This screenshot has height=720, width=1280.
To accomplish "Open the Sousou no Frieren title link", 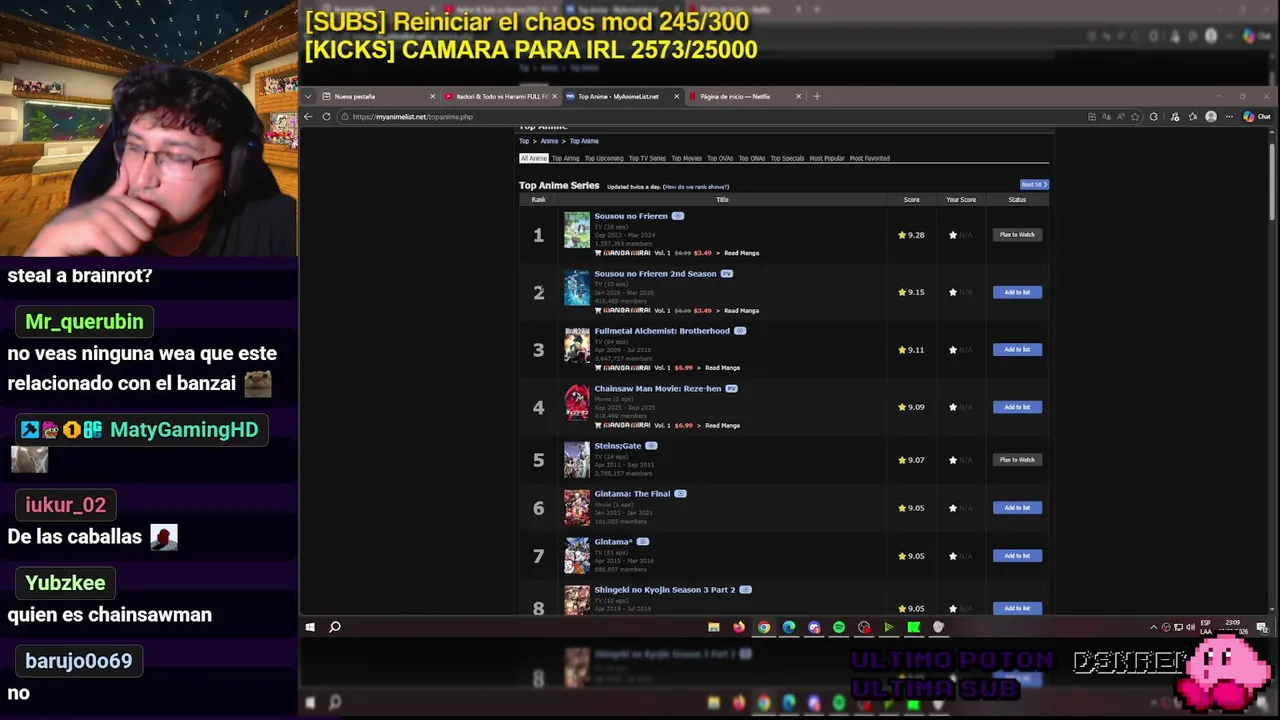I will (631, 216).
